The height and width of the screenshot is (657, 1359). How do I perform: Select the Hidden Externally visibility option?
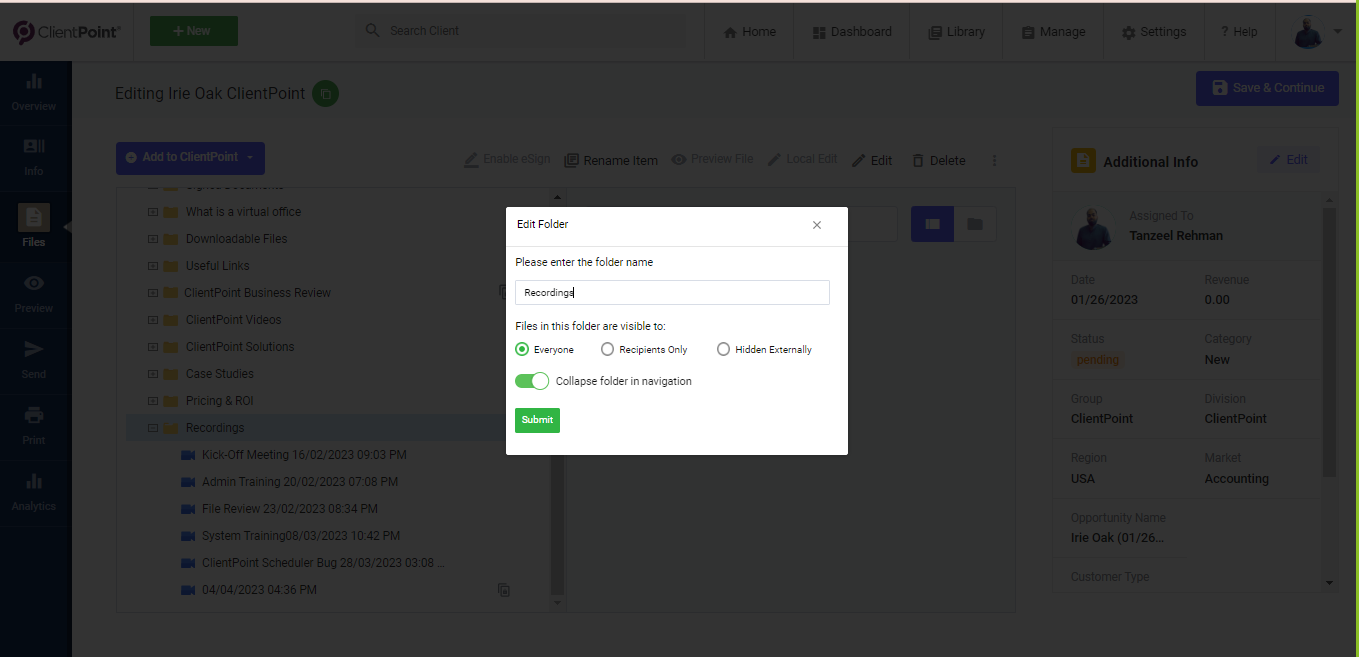coord(723,349)
